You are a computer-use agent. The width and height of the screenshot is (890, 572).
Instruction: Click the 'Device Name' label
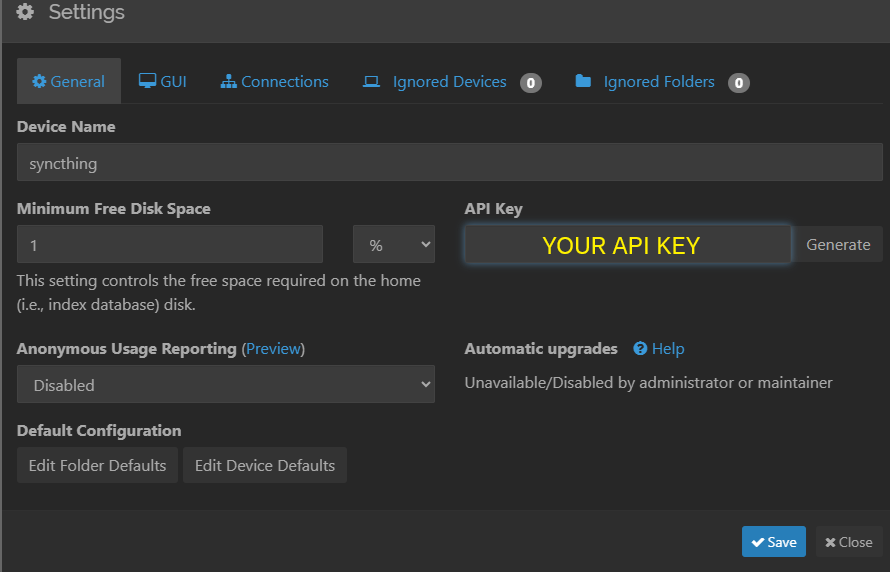point(66,127)
